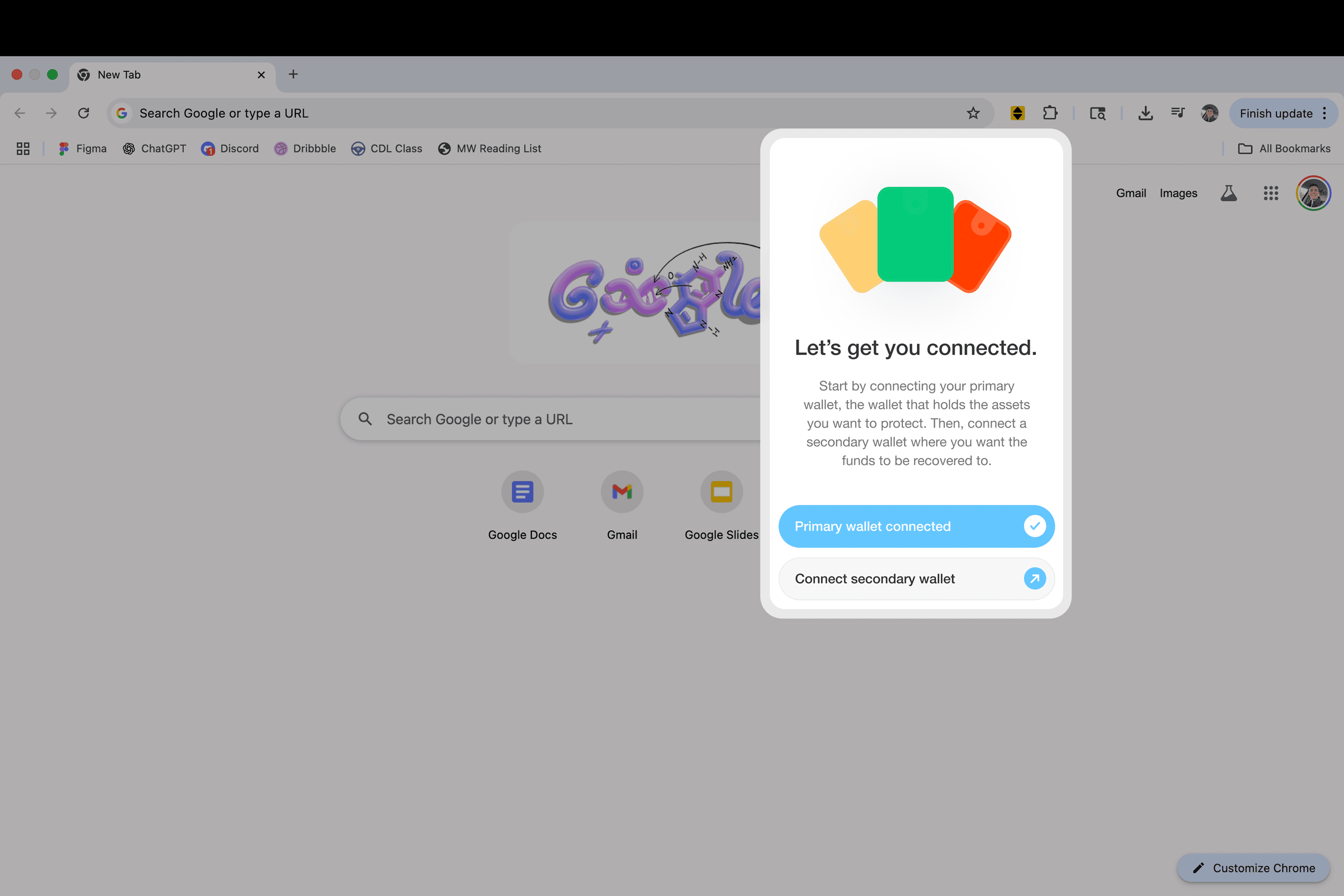Screen dimensions: 1344x896
Task: Click the Primary wallet connected checkmark
Action: pyautogui.click(x=1034, y=526)
